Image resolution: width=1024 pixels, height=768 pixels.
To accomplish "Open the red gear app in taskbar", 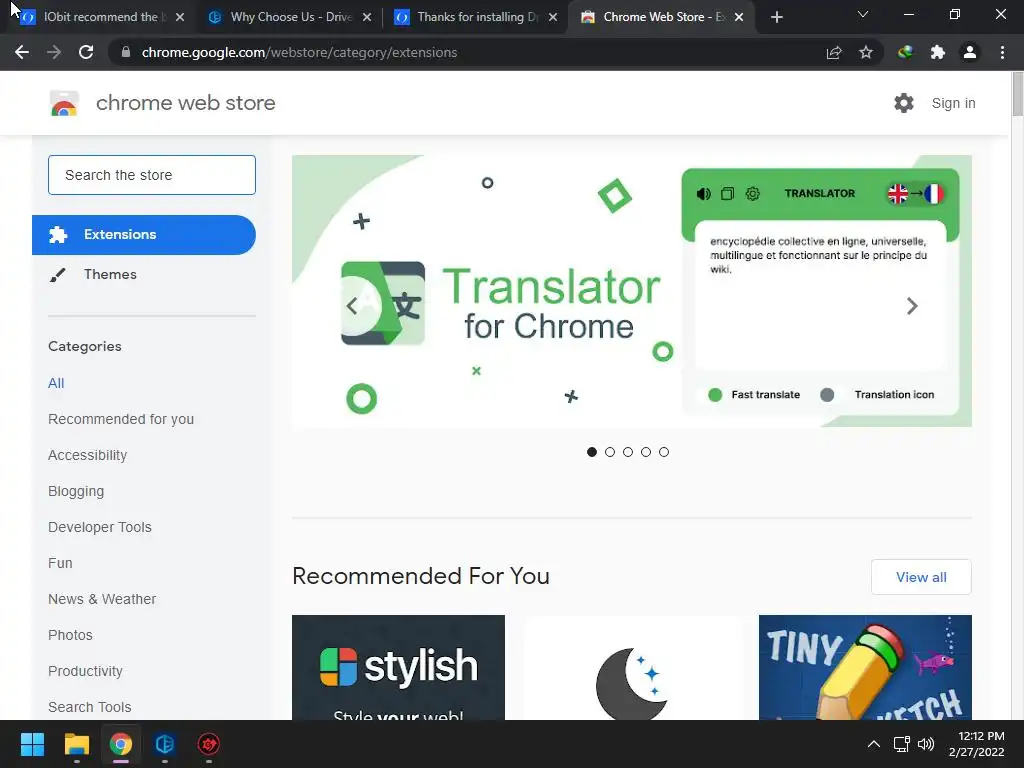I will coord(209,744).
